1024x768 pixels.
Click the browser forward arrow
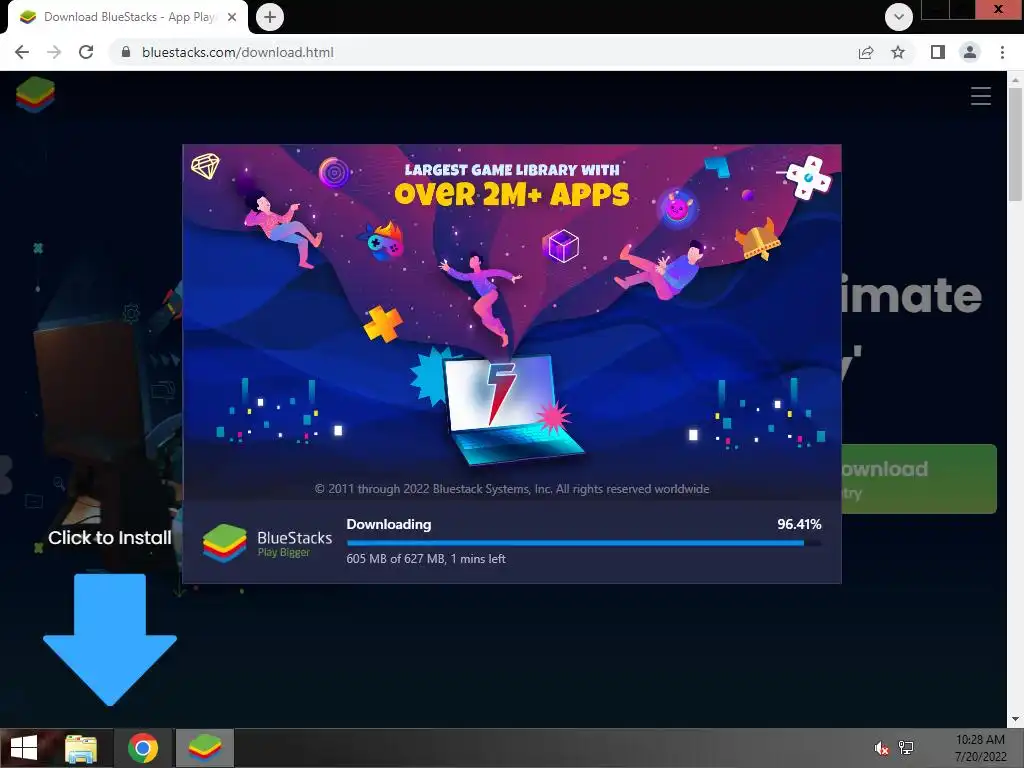54,52
